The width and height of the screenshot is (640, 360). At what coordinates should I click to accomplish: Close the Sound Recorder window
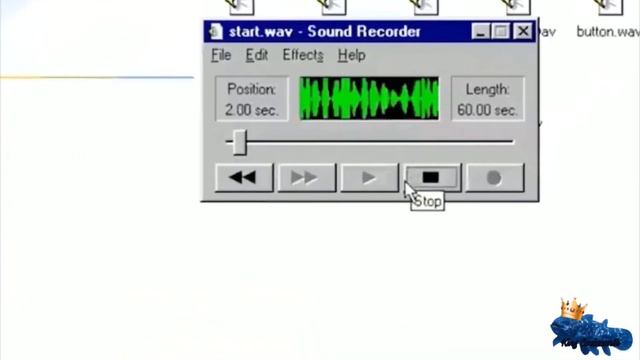point(522,31)
